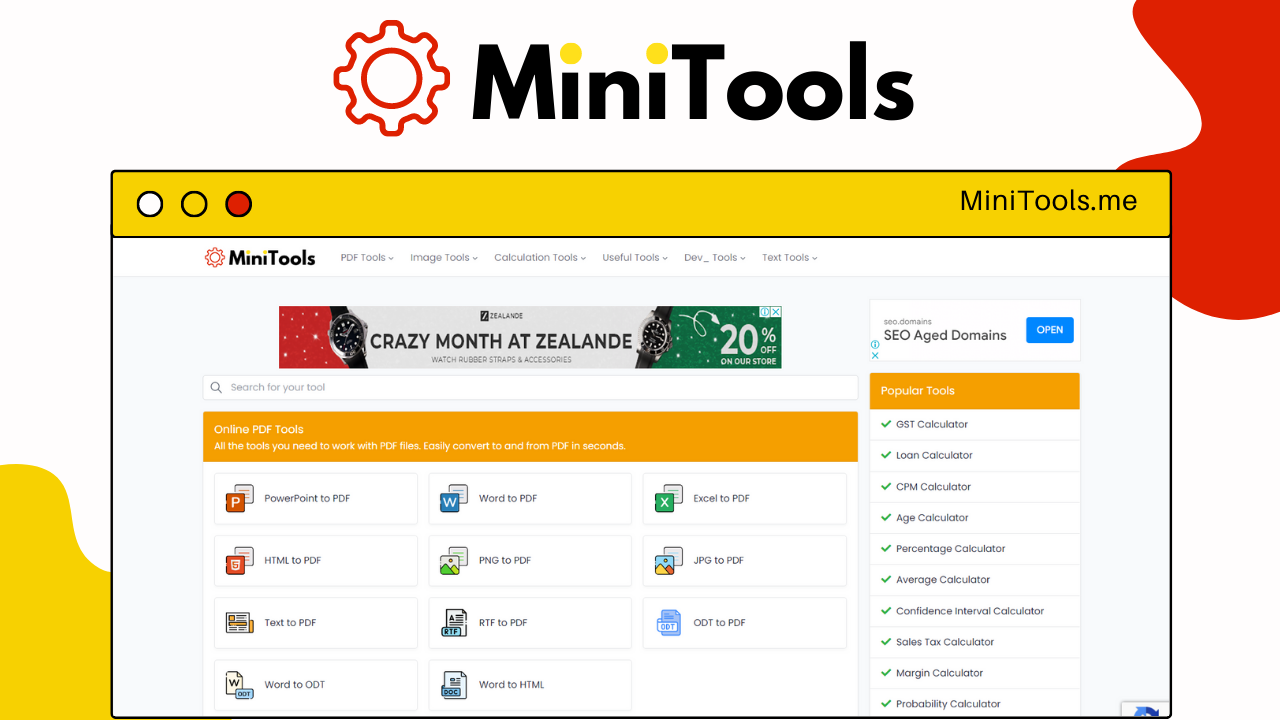This screenshot has height=720, width=1280.
Task: Click the Search for your tool field
Action: coord(530,387)
